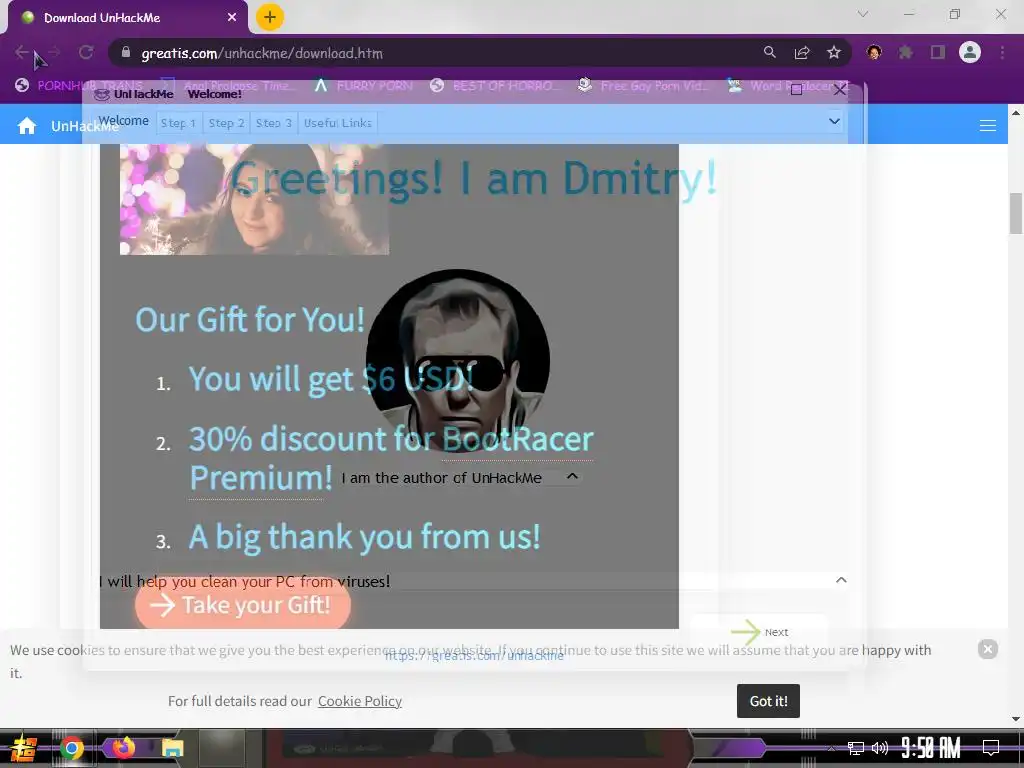
Task: Launch Firefox from the taskbar
Action: click(123, 748)
